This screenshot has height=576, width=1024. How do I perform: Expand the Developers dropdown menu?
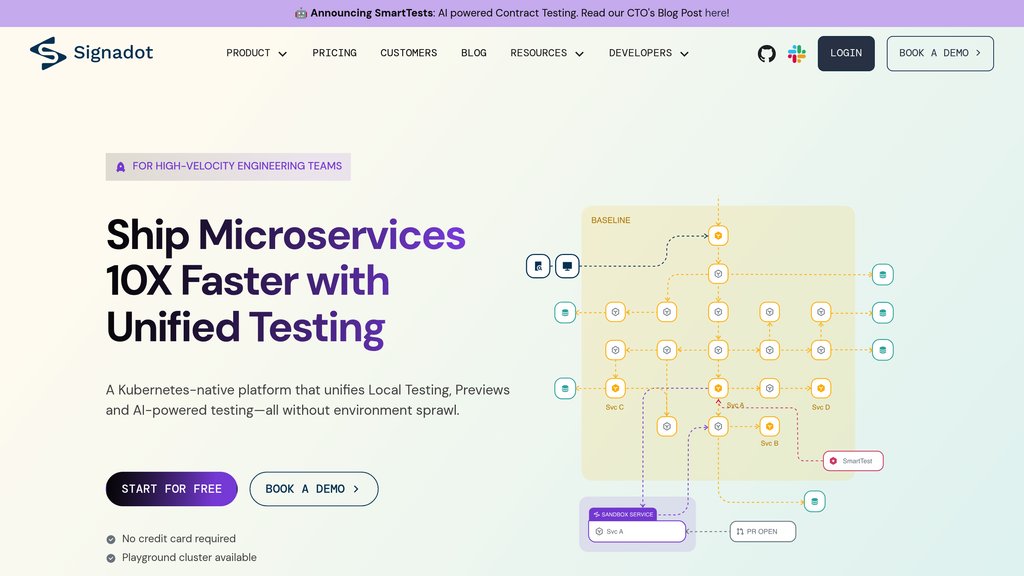(649, 53)
